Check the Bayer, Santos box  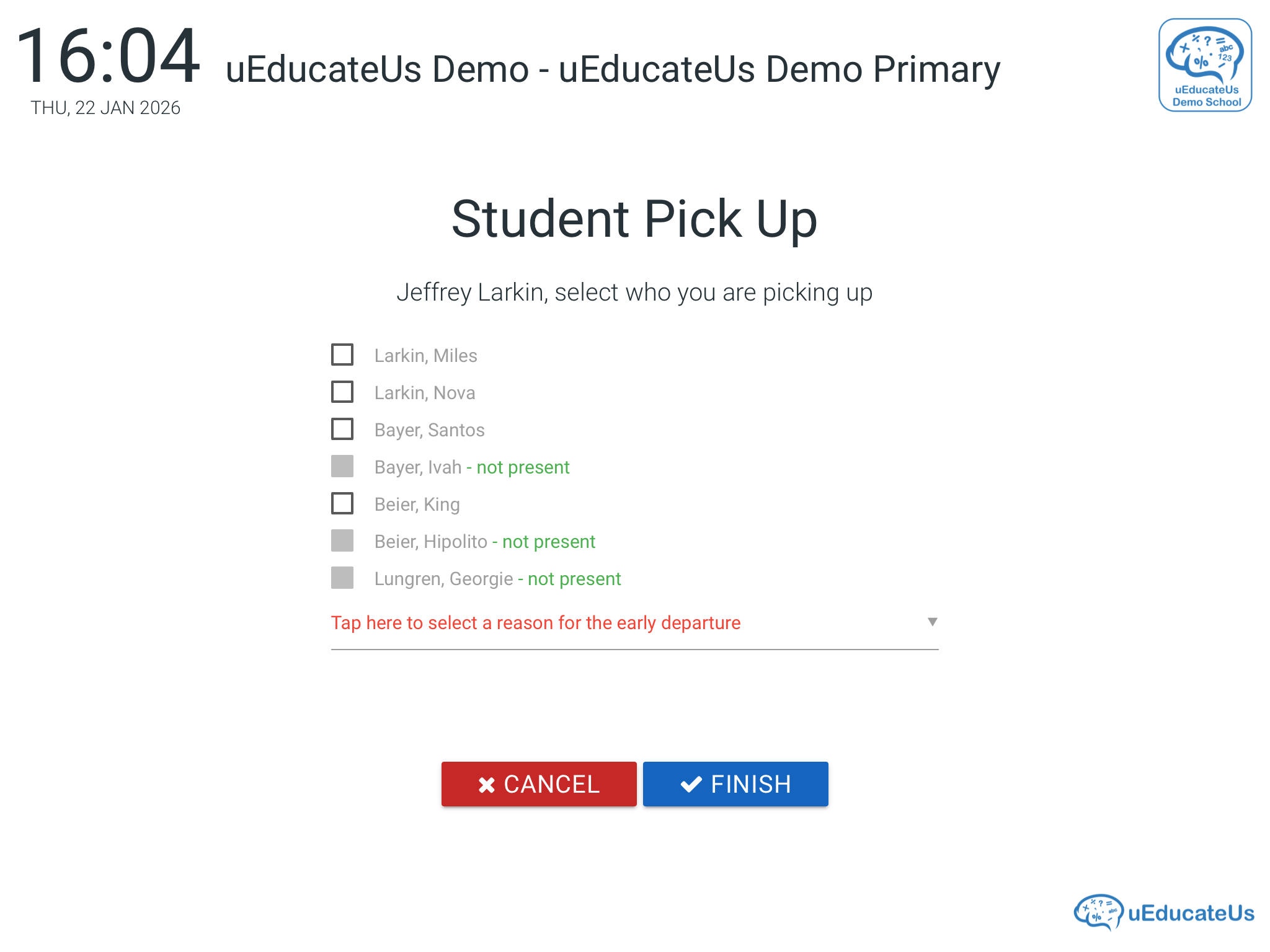342,430
